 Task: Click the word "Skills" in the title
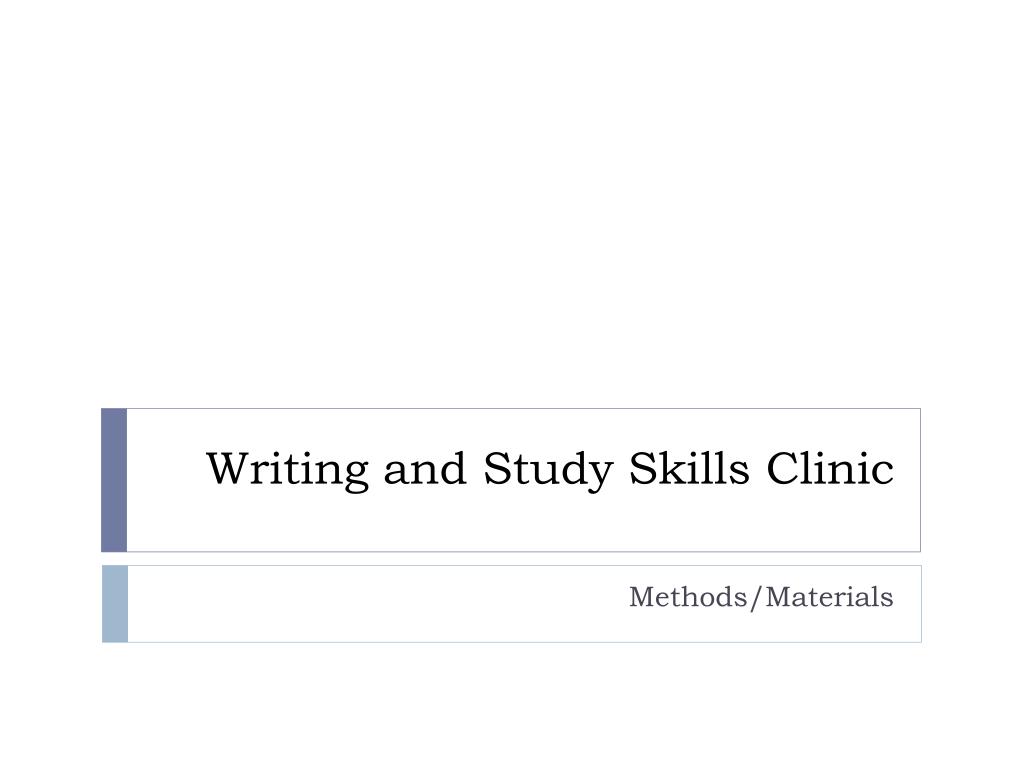[x=689, y=468]
